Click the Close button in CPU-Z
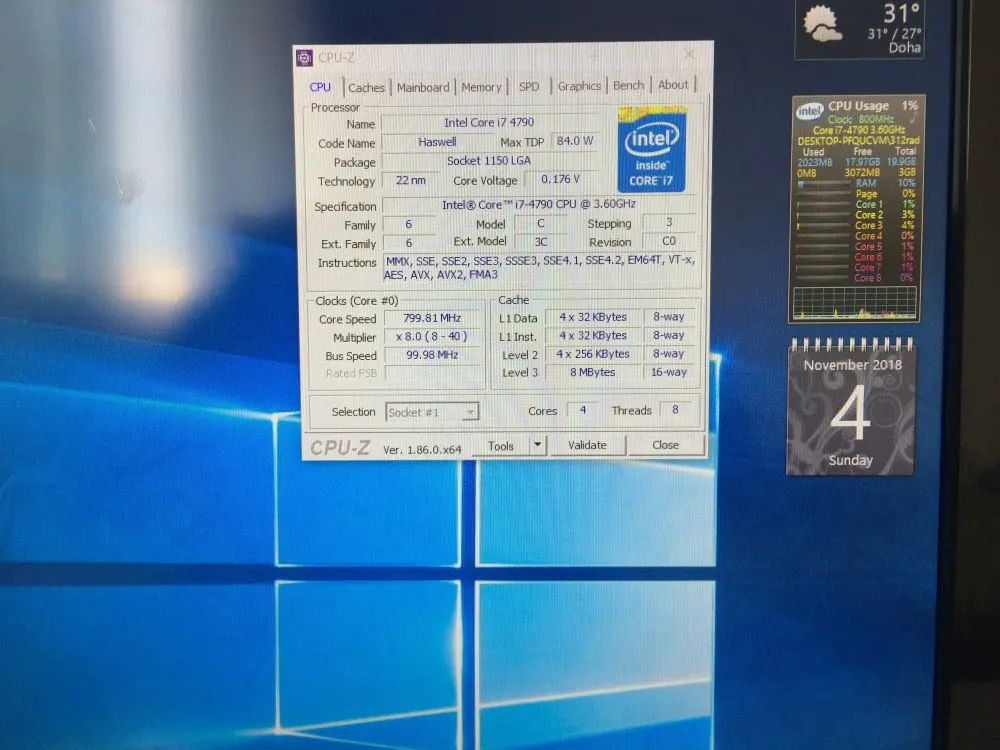 pos(665,445)
